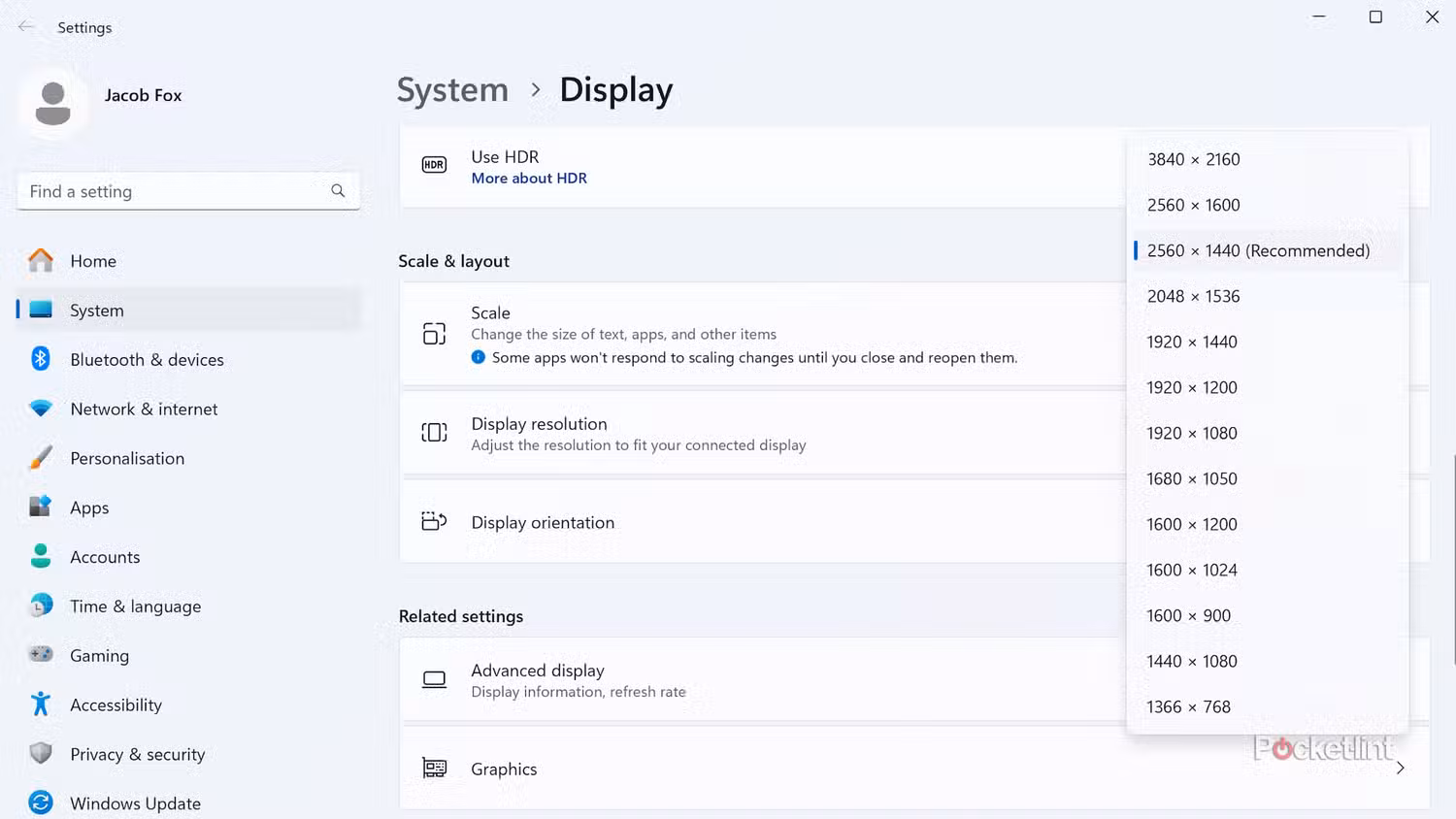This screenshot has width=1456, height=819.
Task: Pick 1366 × 768 resolution
Action: [1267, 706]
